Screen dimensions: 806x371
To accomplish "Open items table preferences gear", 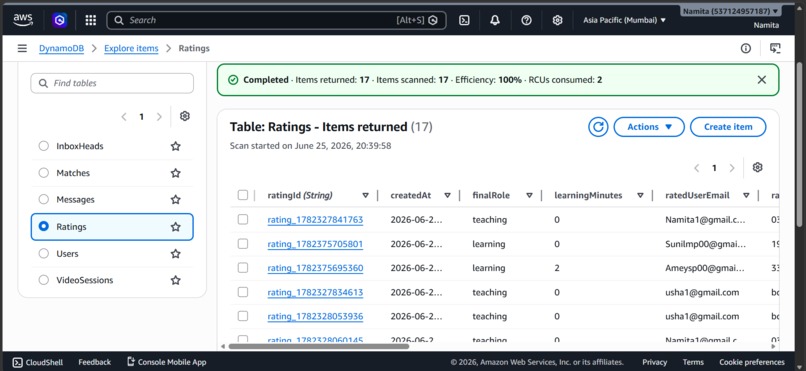I will tap(757, 168).
